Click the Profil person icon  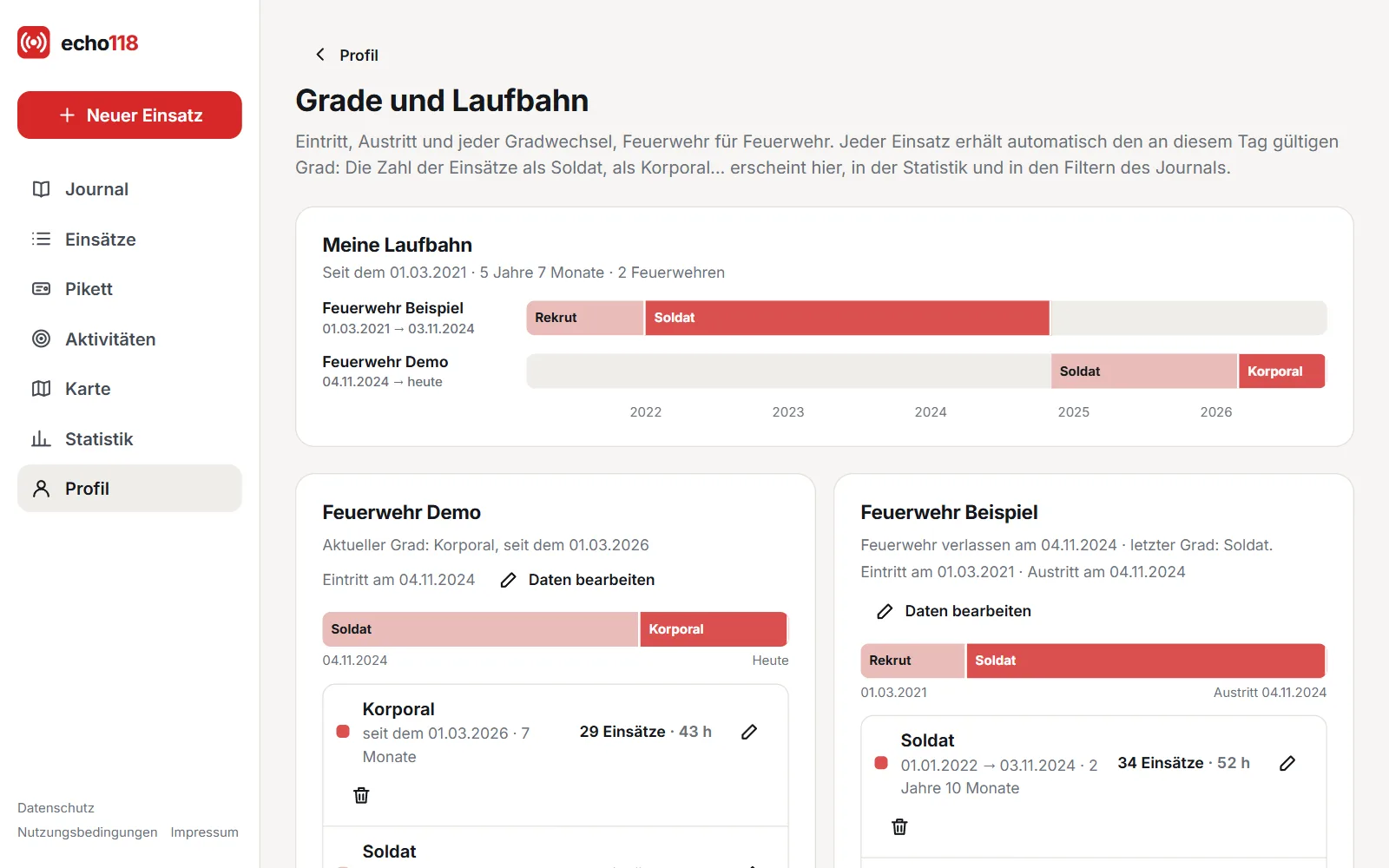click(41, 489)
